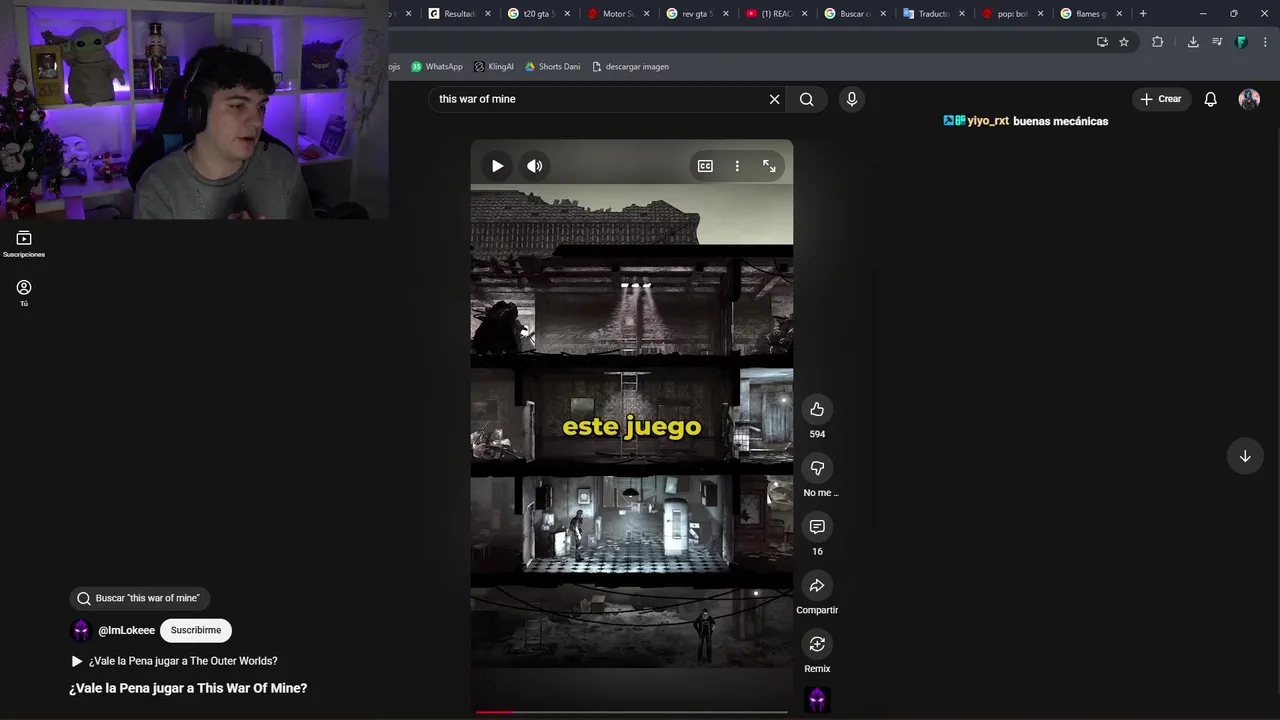Screen dimensions: 1280x720
Task: Run the search with magnifier button
Action: point(806,99)
